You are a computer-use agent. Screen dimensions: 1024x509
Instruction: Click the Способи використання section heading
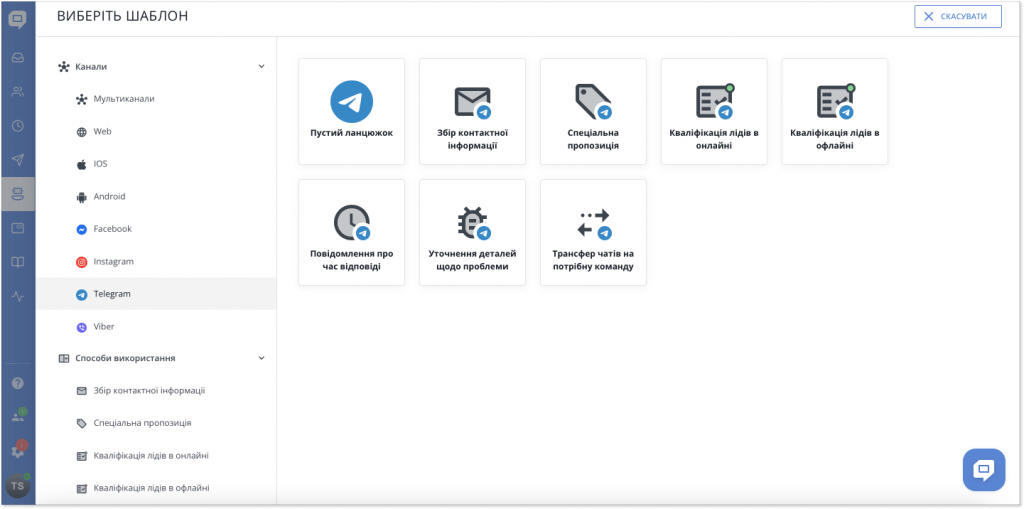tap(125, 358)
